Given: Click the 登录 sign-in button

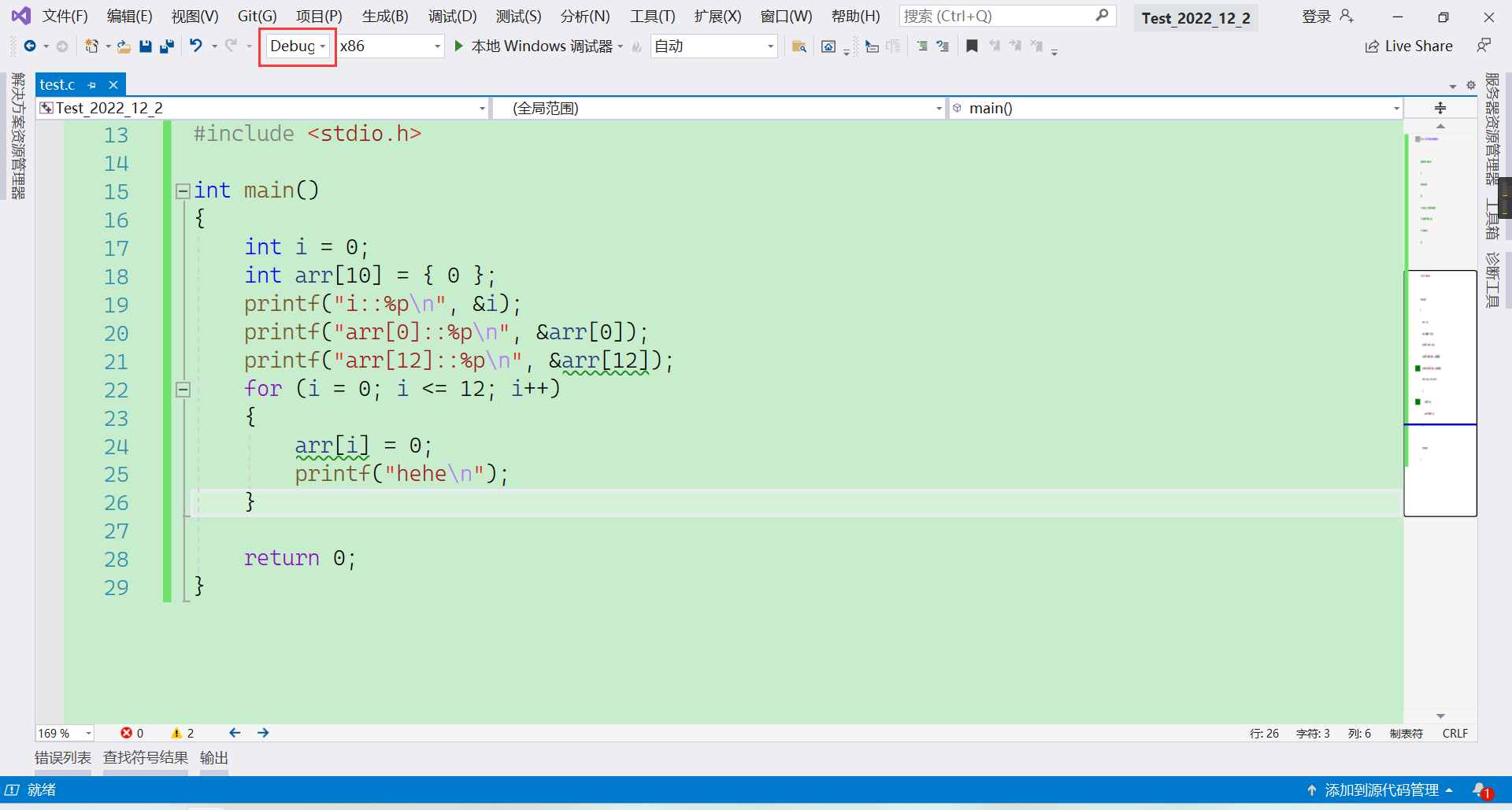Looking at the screenshot, I should 1316,17.
